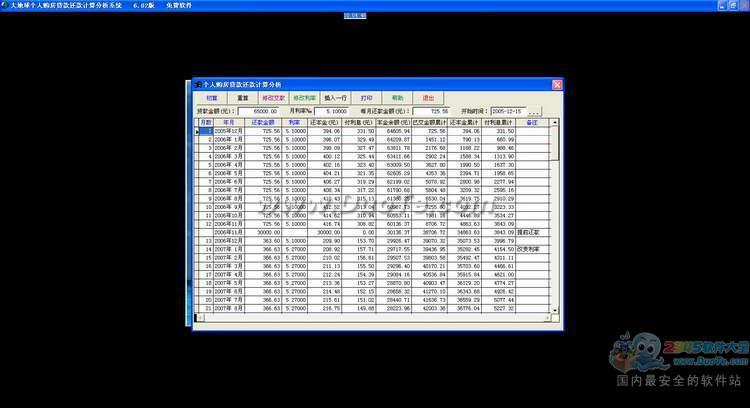Insert a row with 插入一行
Viewport: 750px width, 408px height.
coord(336,99)
